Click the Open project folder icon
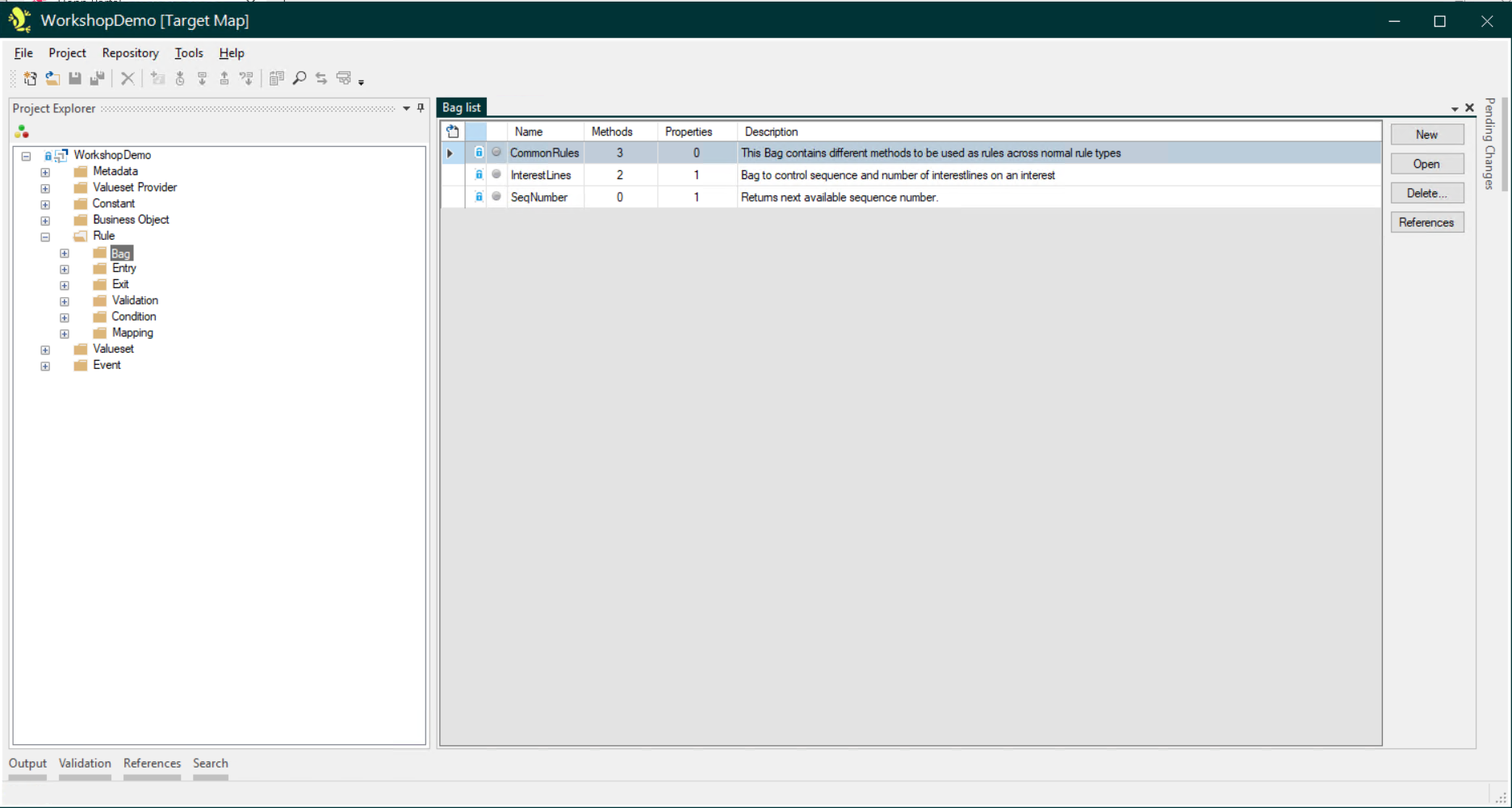1512x808 pixels. tap(52, 78)
